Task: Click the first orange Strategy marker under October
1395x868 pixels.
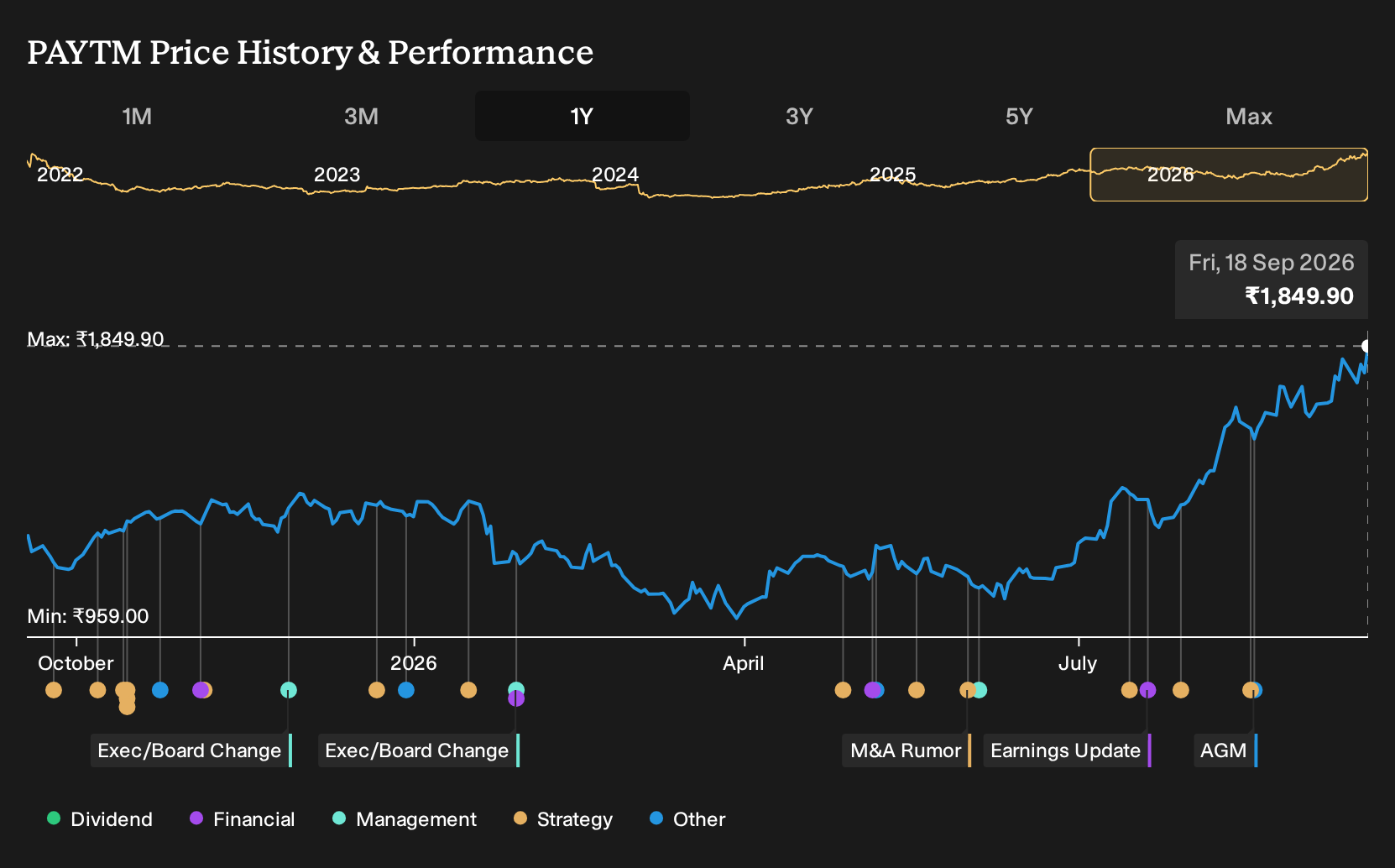Action: 54,690
